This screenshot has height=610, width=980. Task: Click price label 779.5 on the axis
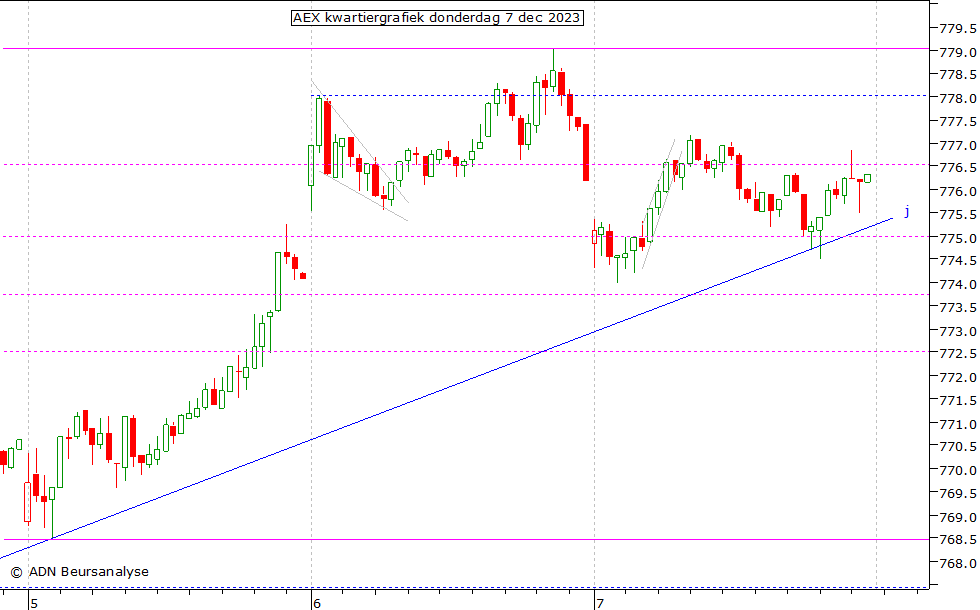pos(958,29)
